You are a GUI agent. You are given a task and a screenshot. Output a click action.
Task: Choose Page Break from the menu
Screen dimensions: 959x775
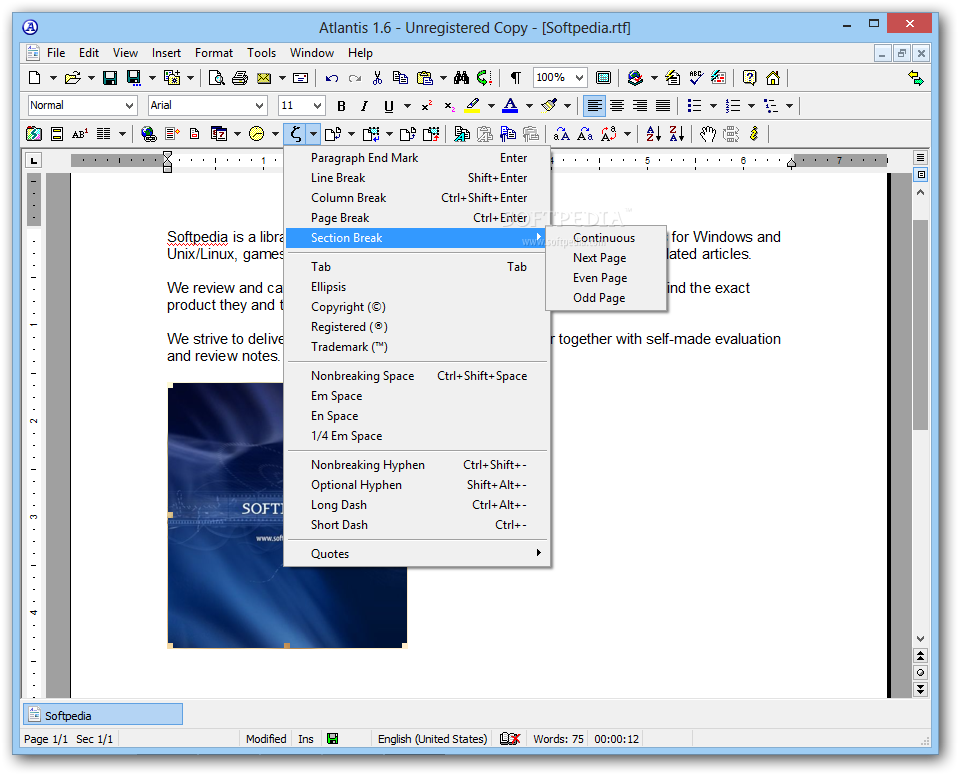tap(418, 218)
